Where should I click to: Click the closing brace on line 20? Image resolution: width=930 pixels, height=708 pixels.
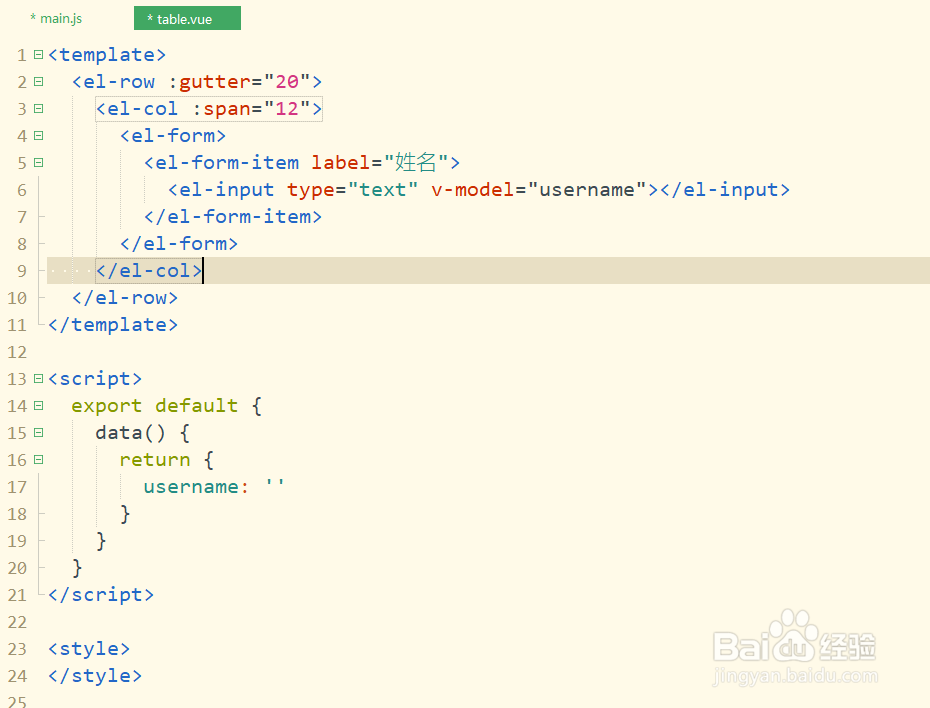[77, 568]
